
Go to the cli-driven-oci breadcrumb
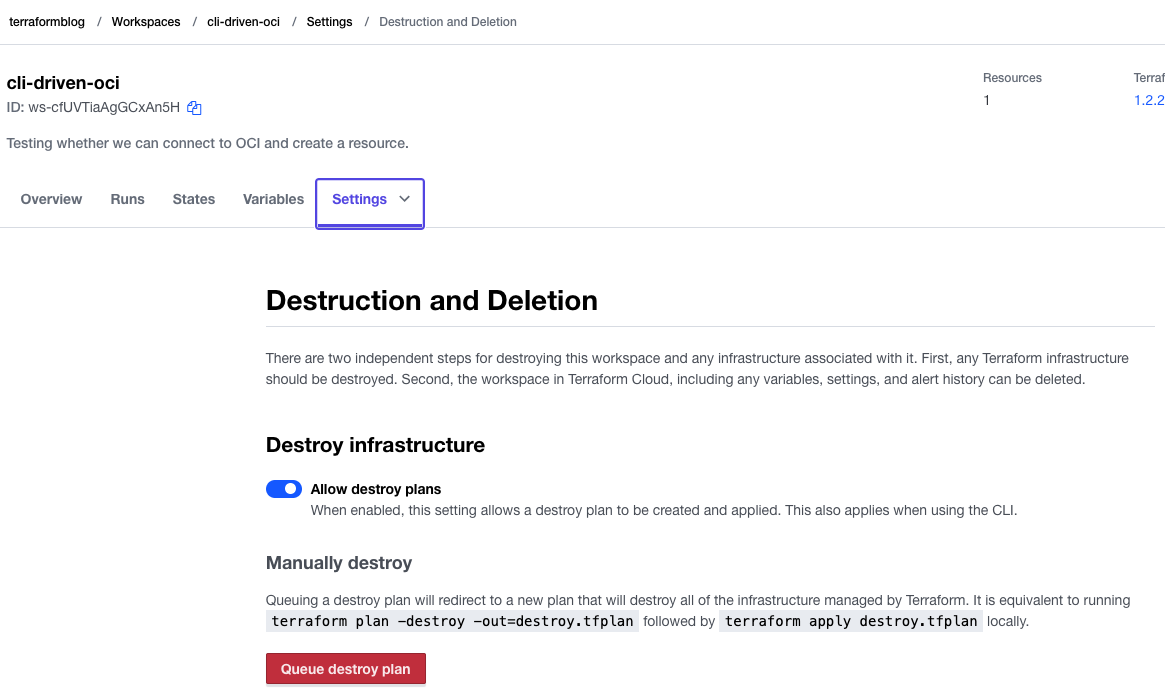point(244,22)
